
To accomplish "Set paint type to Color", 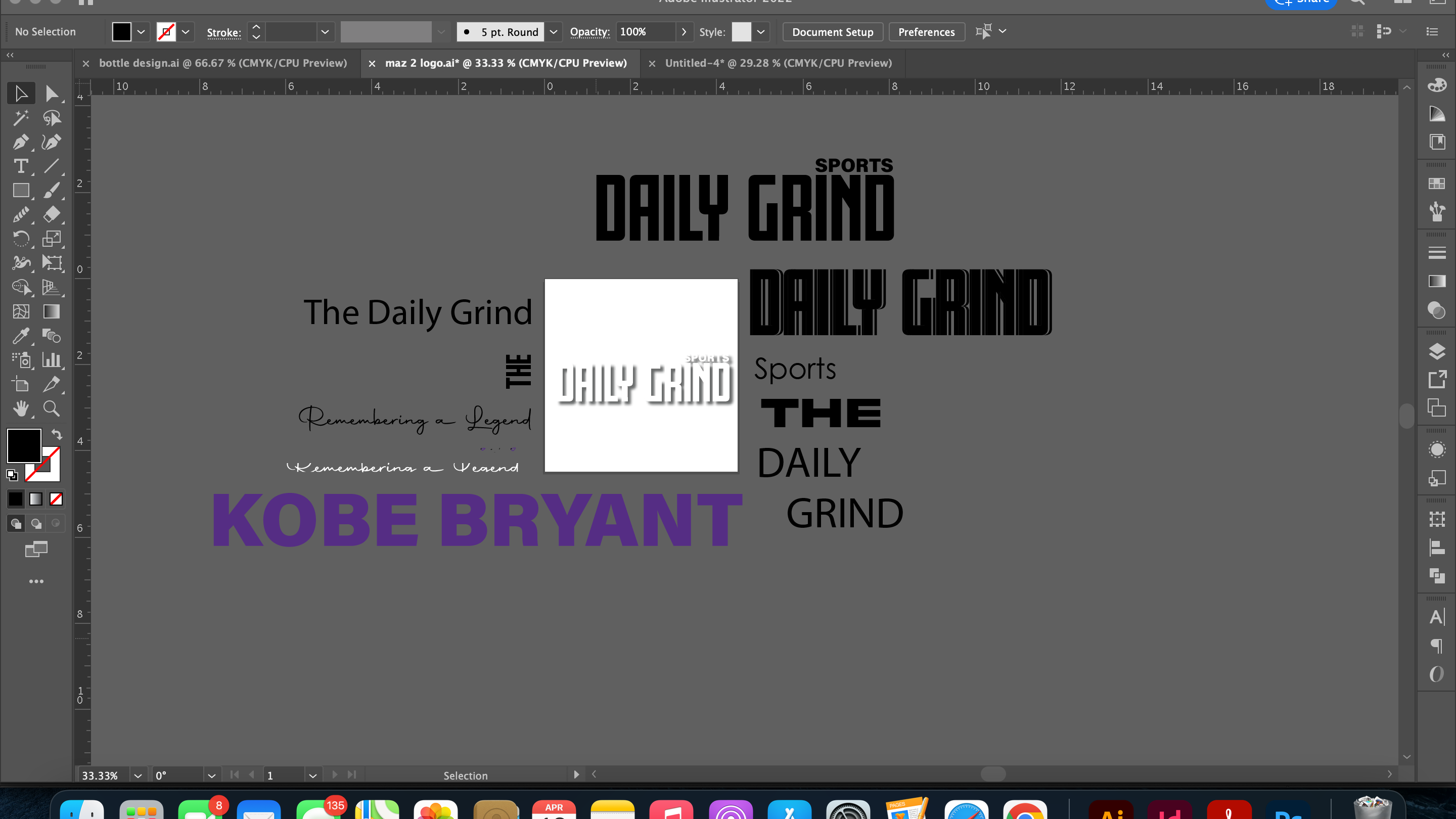I will 16,498.
